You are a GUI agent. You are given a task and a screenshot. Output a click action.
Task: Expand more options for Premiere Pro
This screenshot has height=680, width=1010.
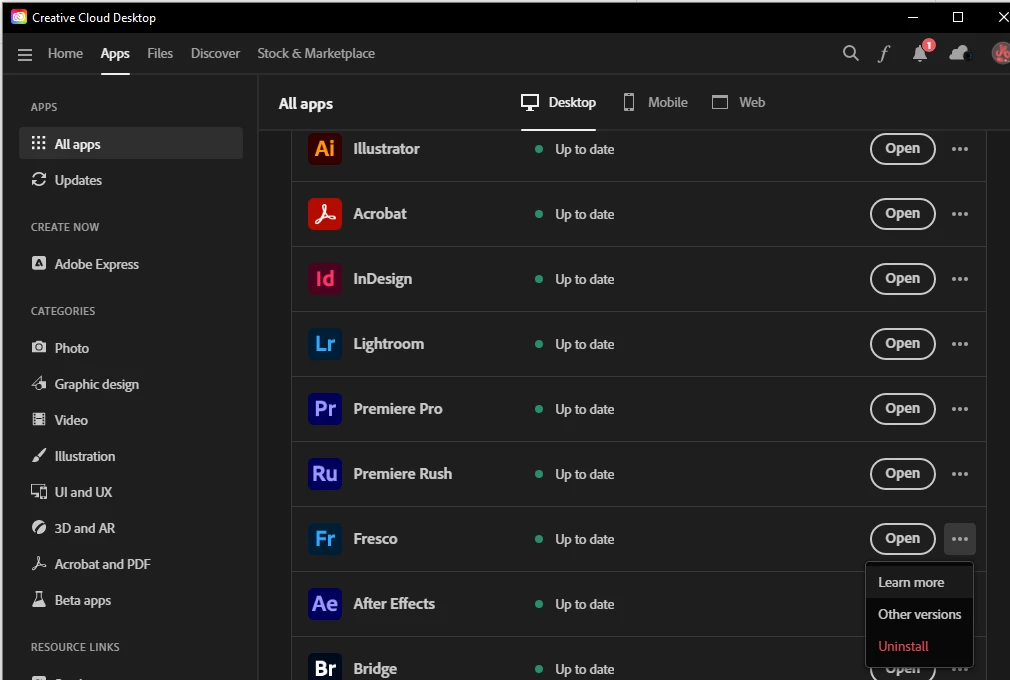pos(960,409)
